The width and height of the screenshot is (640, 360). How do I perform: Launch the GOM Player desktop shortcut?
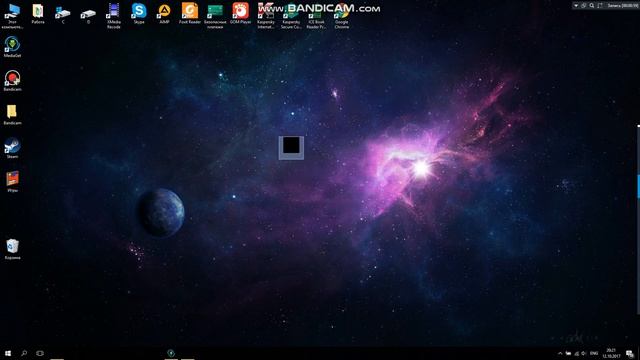click(x=240, y=13)
